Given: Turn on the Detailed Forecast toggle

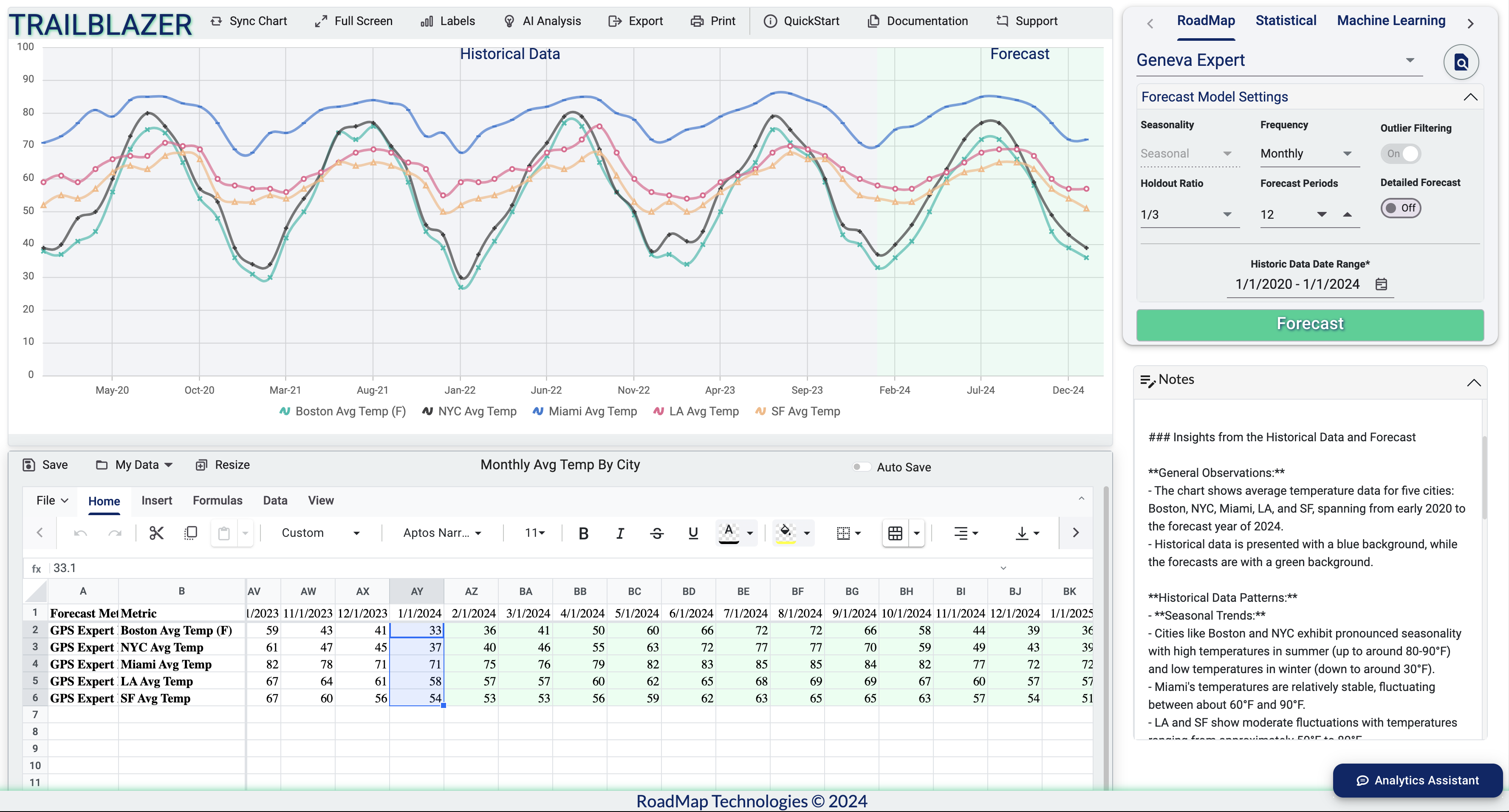Looking at the screenshot, I should pyautogui.click(x=1400, y=208).
